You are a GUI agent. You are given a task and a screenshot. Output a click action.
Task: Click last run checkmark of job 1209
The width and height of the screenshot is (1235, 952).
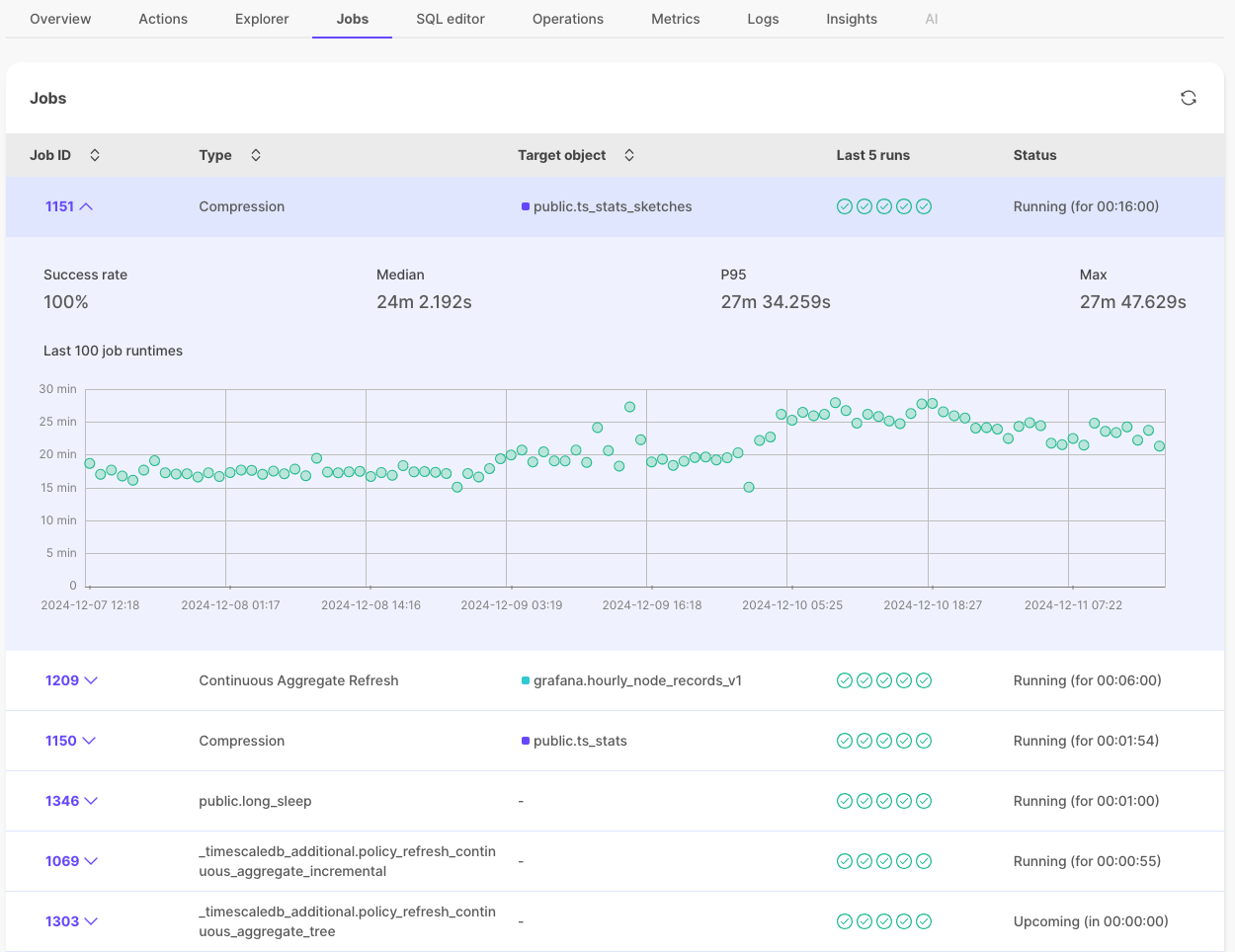tap(924, 680)
